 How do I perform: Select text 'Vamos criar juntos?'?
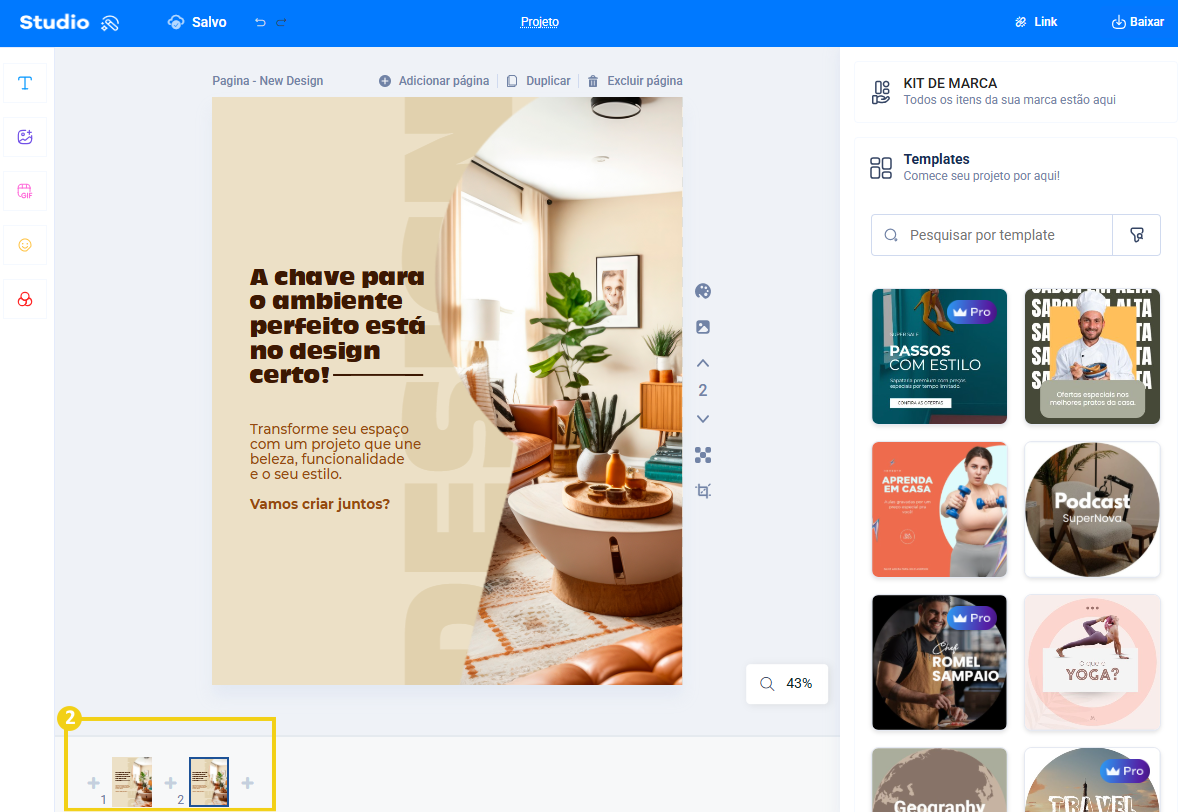pos(320,504)
